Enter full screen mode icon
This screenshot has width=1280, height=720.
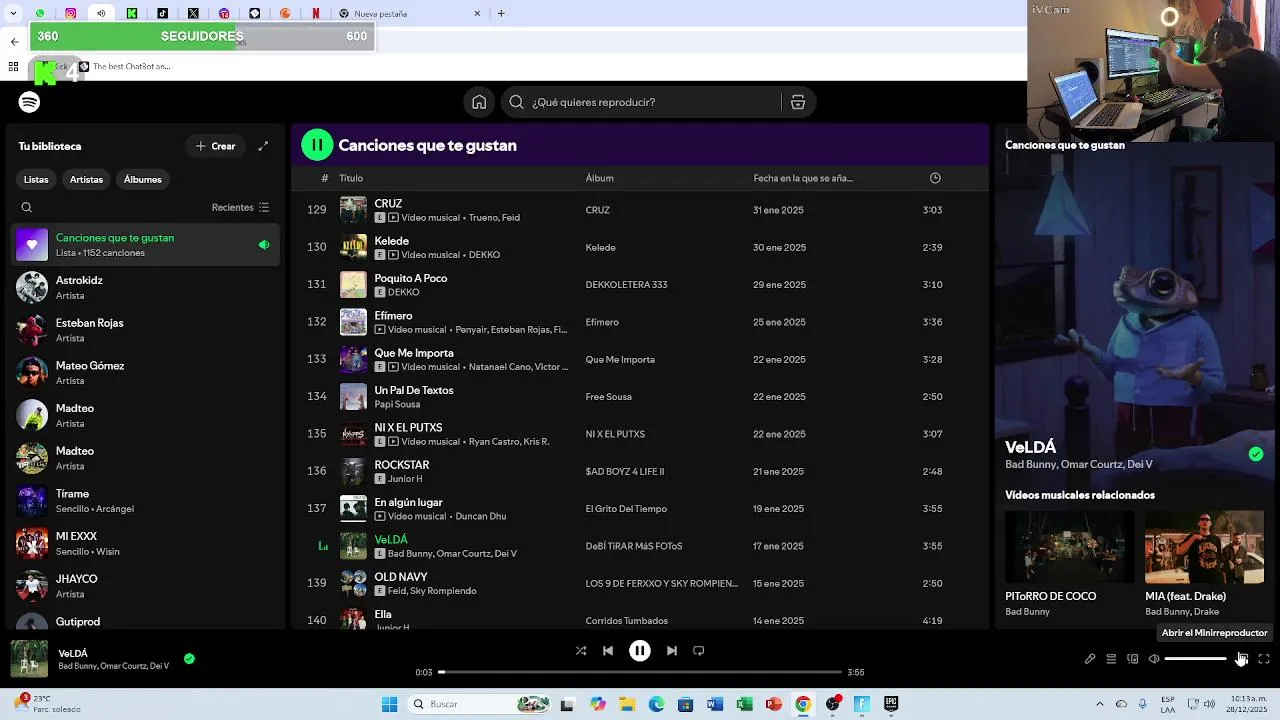coord(1264,659)
